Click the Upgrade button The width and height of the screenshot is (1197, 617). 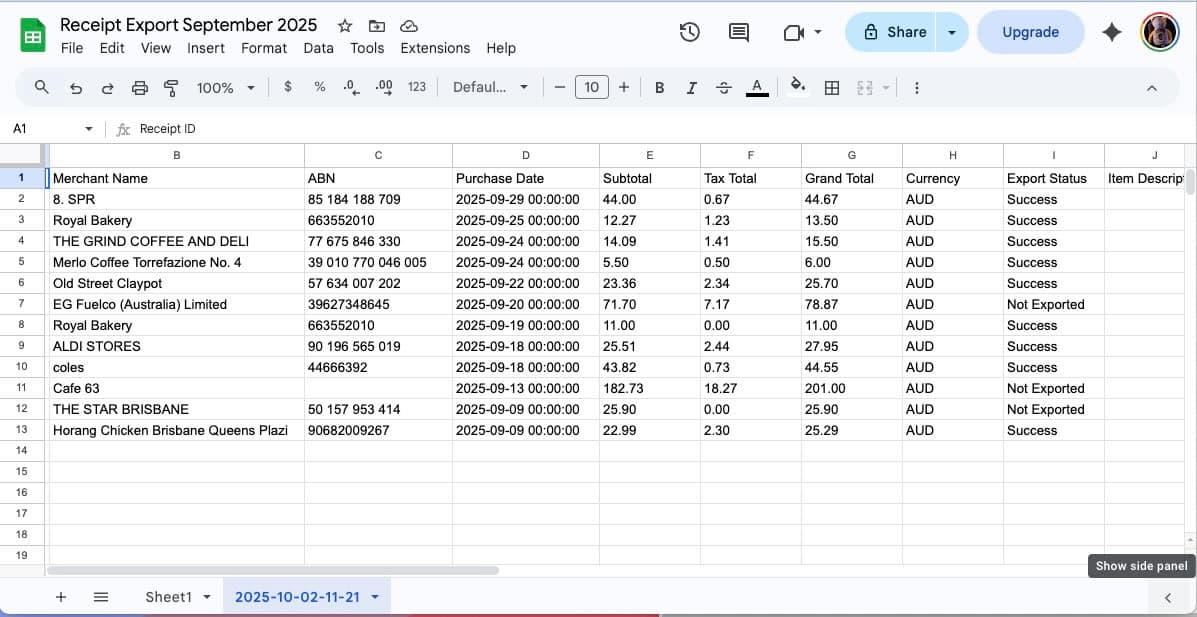pos(1031,31)
